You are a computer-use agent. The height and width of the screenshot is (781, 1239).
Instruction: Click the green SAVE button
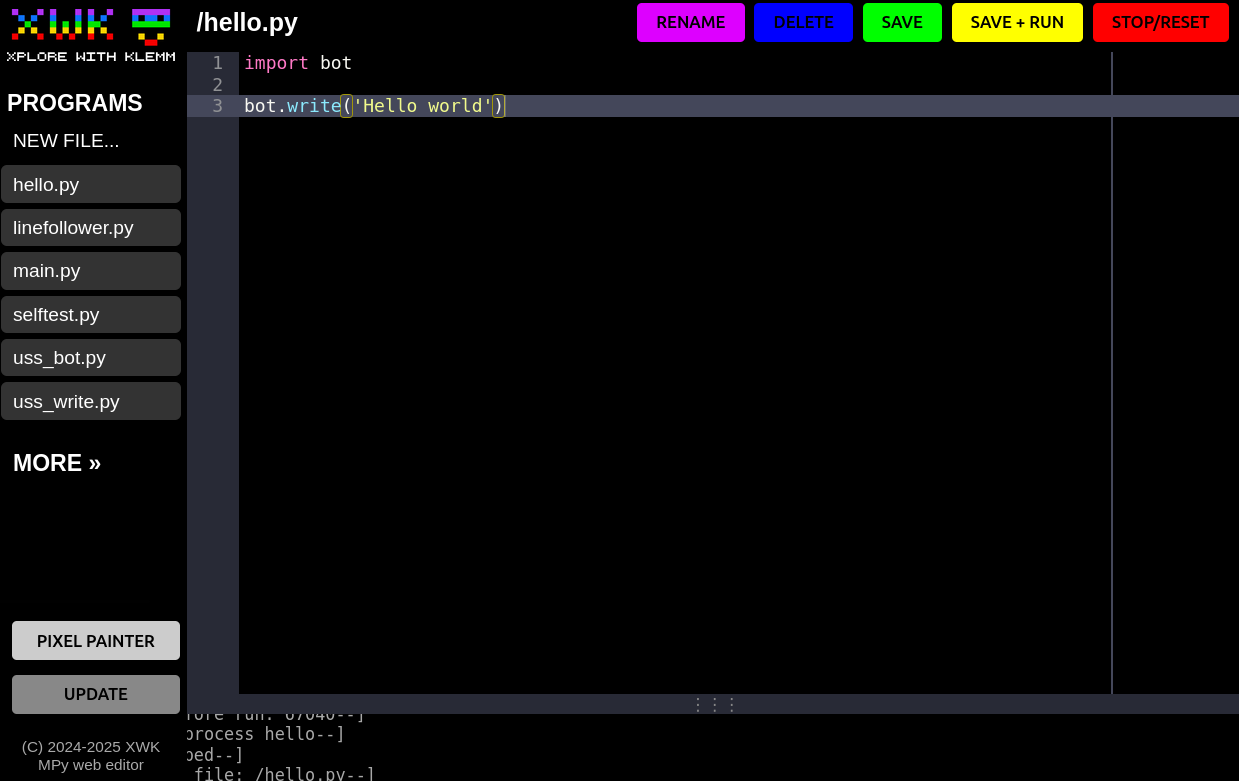pyautogui.click(x=902, y=22)
